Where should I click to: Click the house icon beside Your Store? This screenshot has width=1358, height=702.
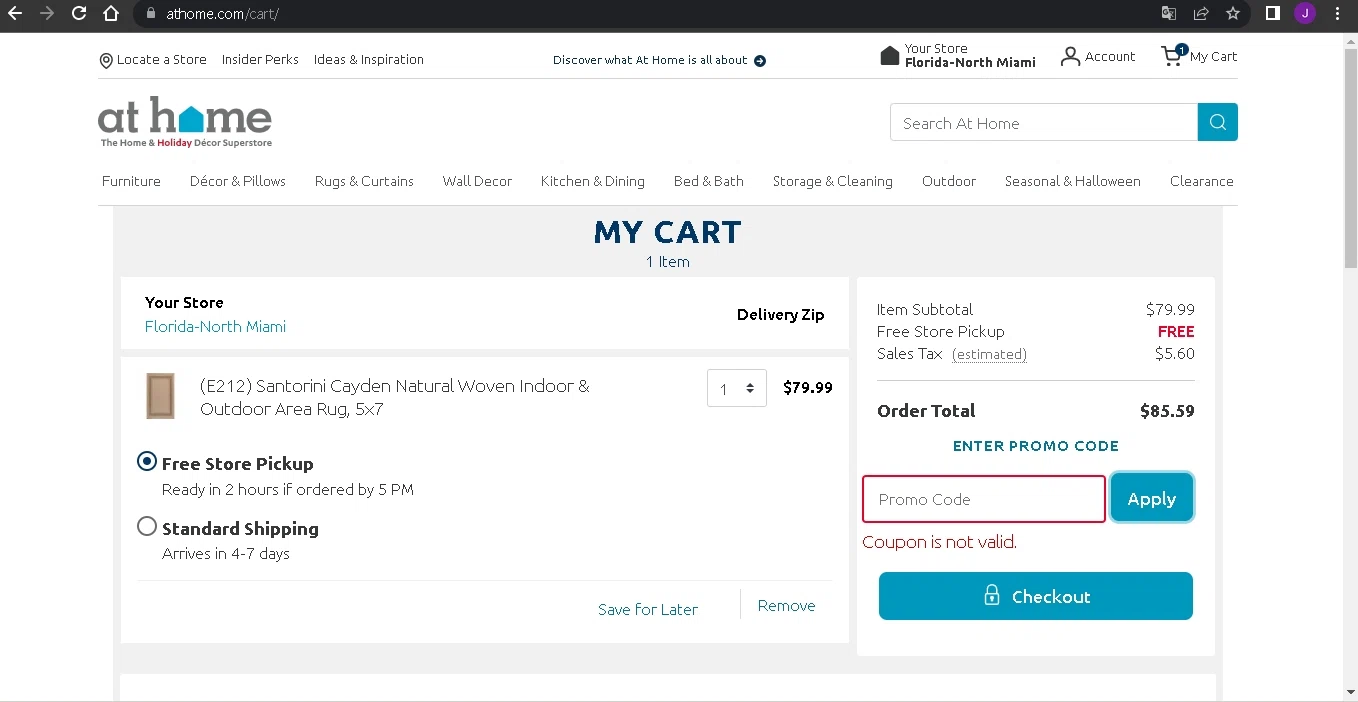tap(890, 55)
